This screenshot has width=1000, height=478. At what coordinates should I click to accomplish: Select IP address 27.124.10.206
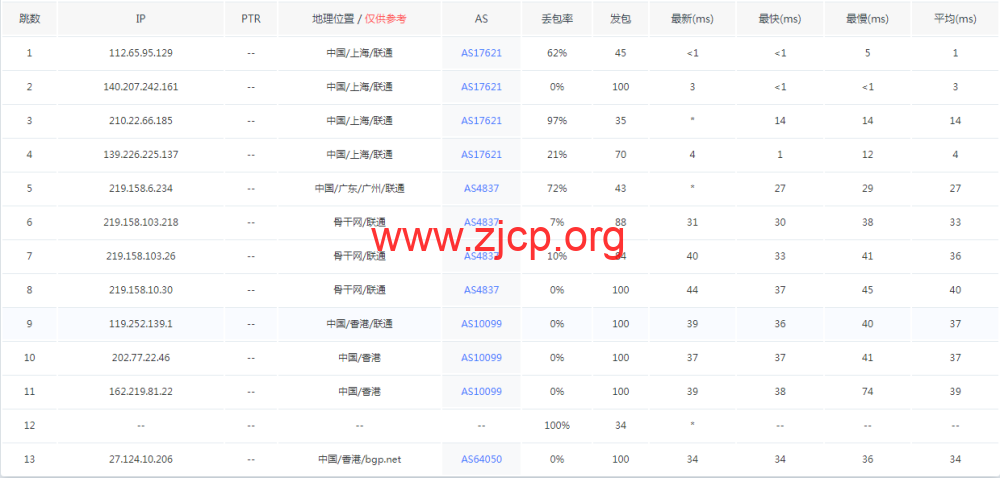141,459
